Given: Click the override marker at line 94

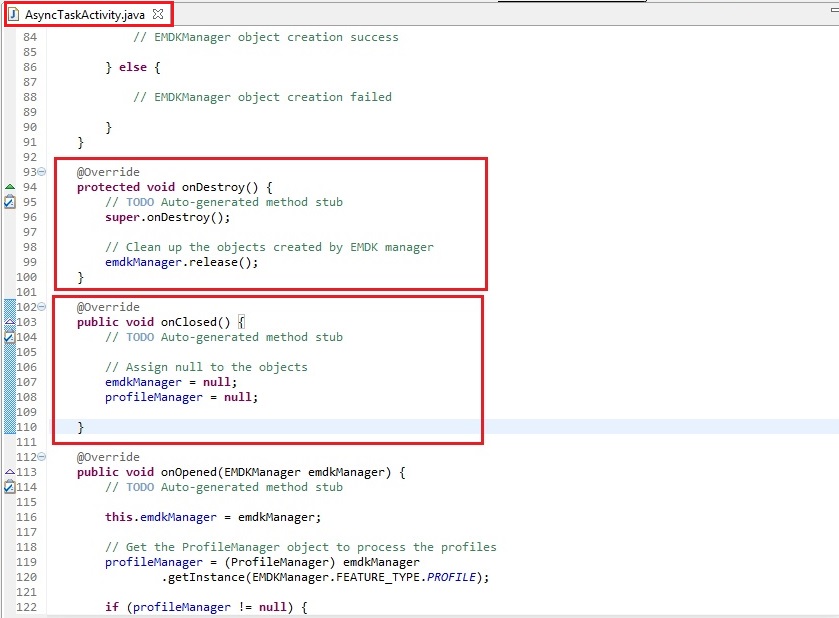Looking at the screenshot, I should coord(9,187).
